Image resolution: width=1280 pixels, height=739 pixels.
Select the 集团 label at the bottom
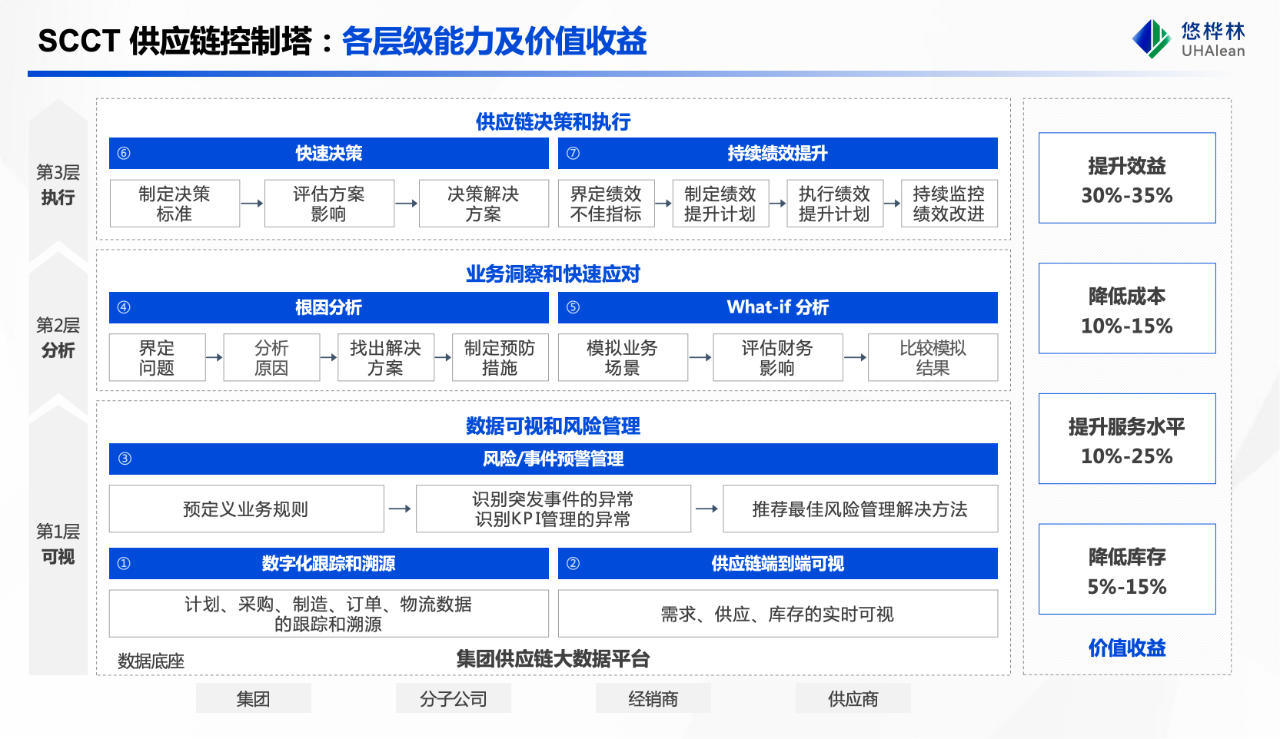coord(253,698)
